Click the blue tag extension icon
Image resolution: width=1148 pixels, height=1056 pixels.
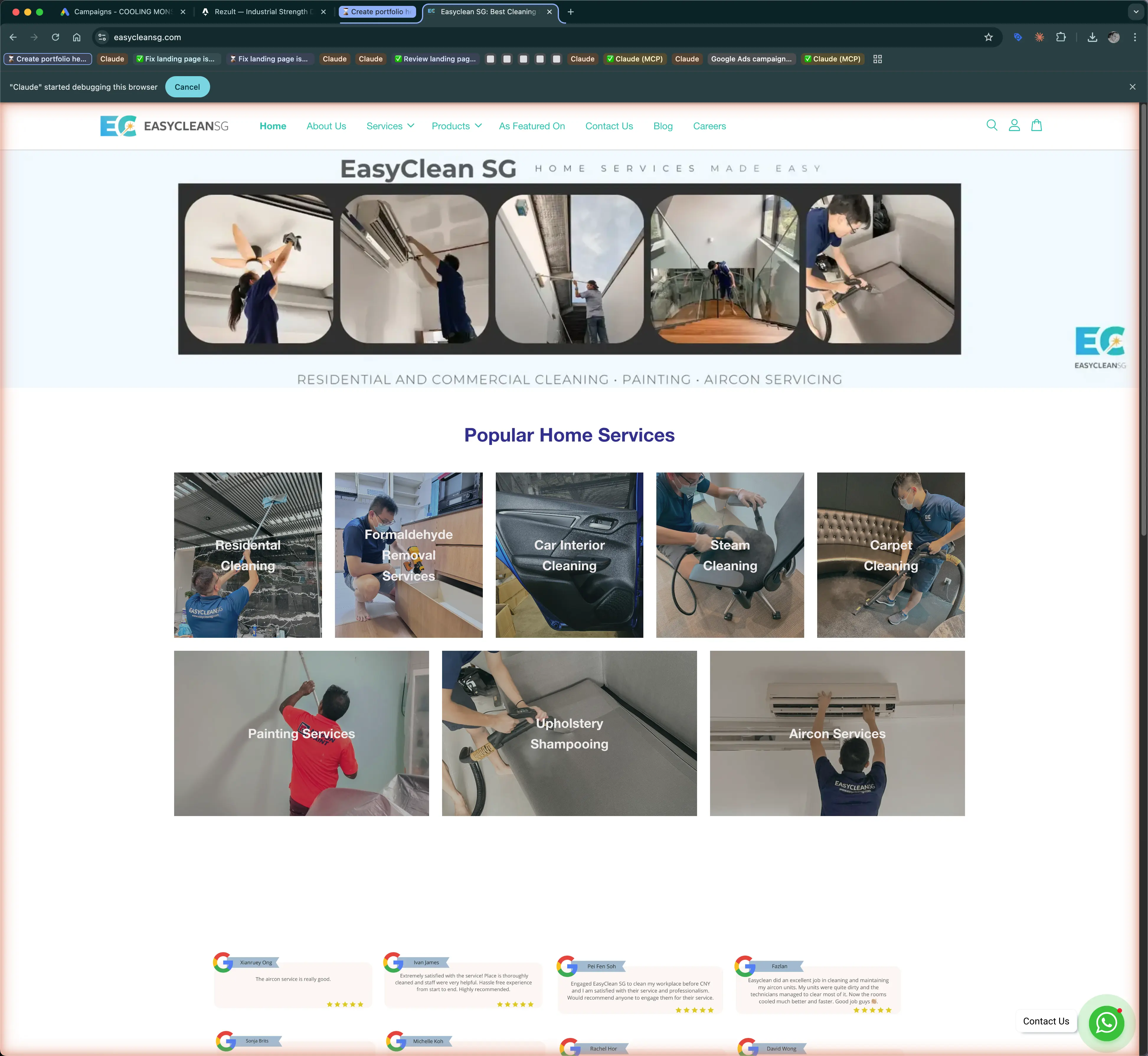point(1018,37)
